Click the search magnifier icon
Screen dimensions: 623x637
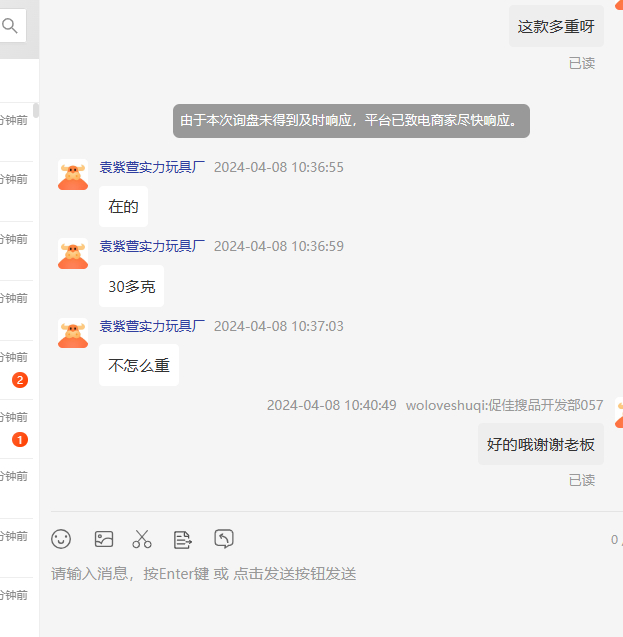[x=11, y=27]
